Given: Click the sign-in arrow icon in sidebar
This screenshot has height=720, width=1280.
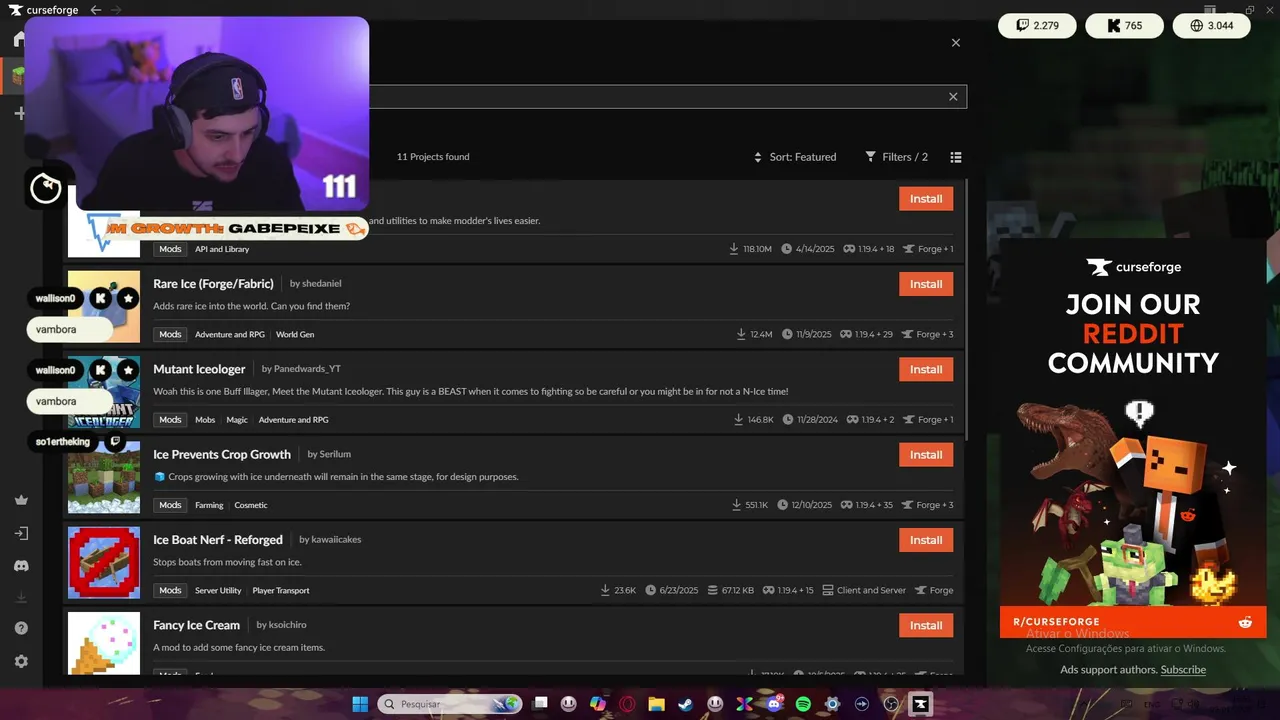Looking at the screenshot, I should tap(21, 533).
